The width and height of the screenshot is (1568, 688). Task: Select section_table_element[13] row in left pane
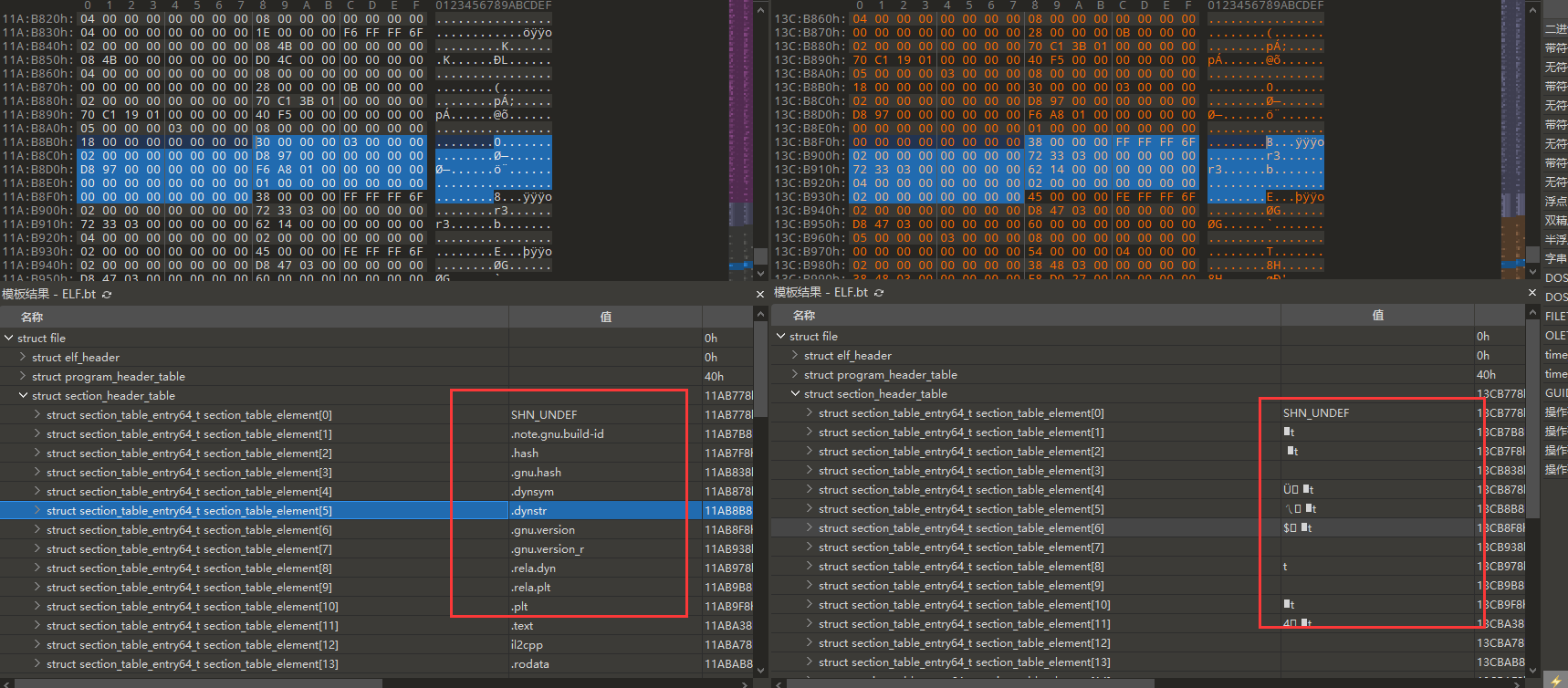click(376, 664)
